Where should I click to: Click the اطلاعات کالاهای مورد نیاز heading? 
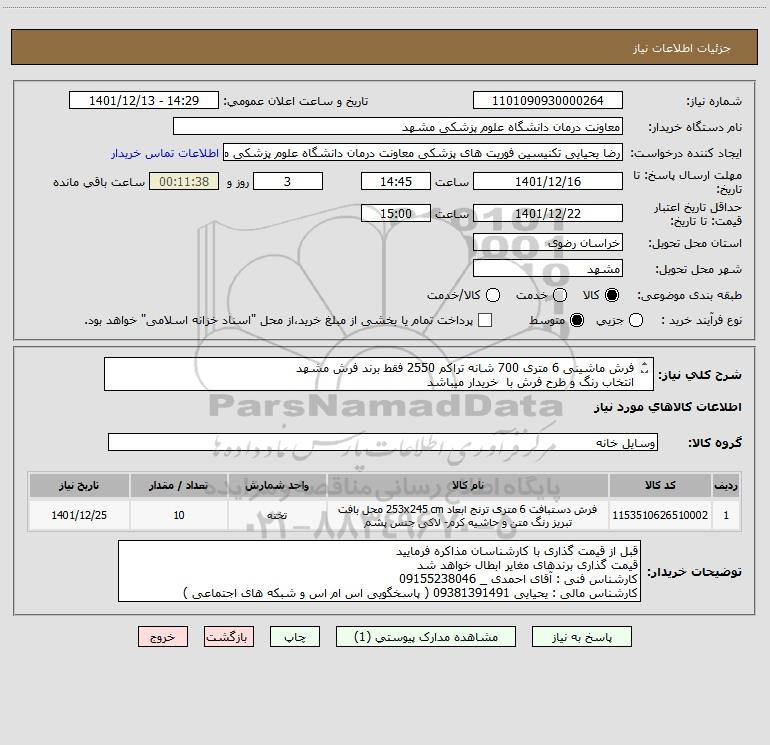(668, 407)
